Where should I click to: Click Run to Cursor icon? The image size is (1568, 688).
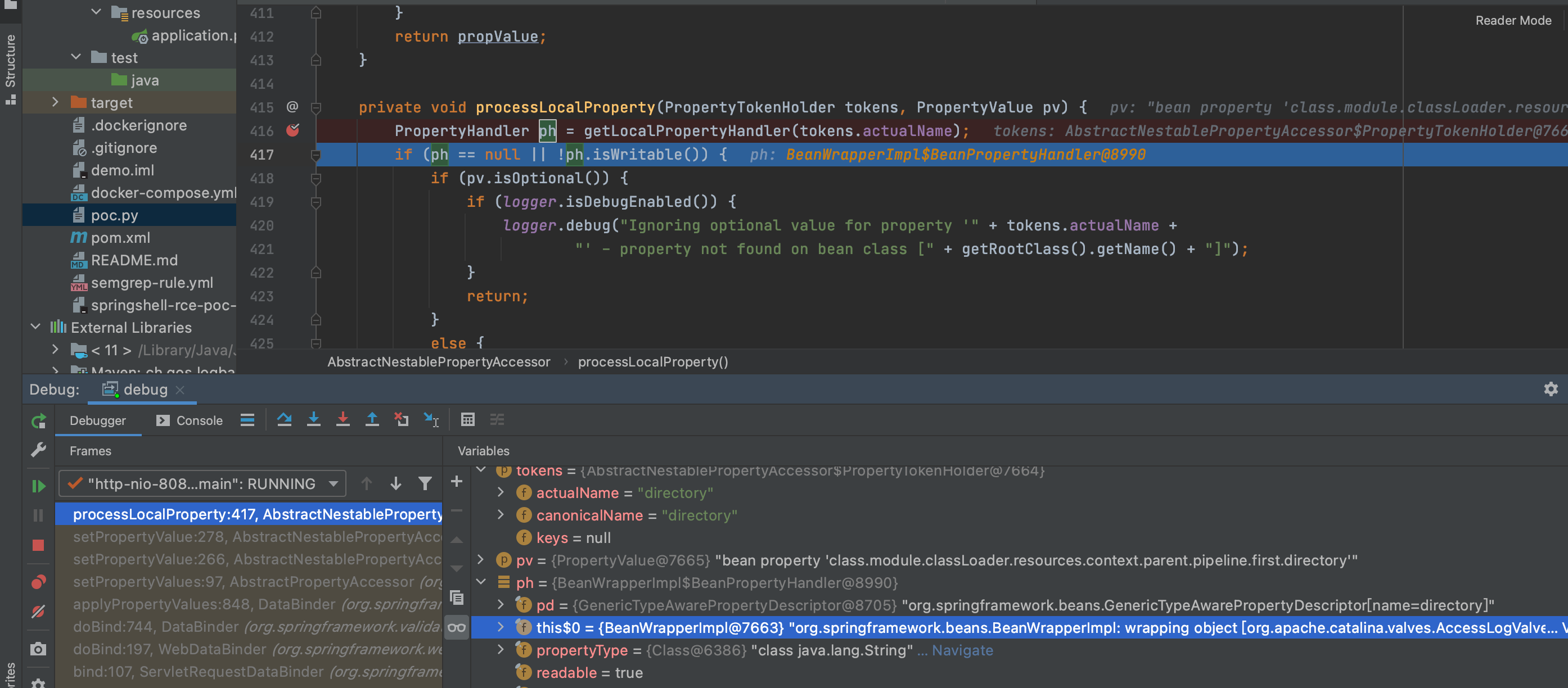[x=431, y=420]
